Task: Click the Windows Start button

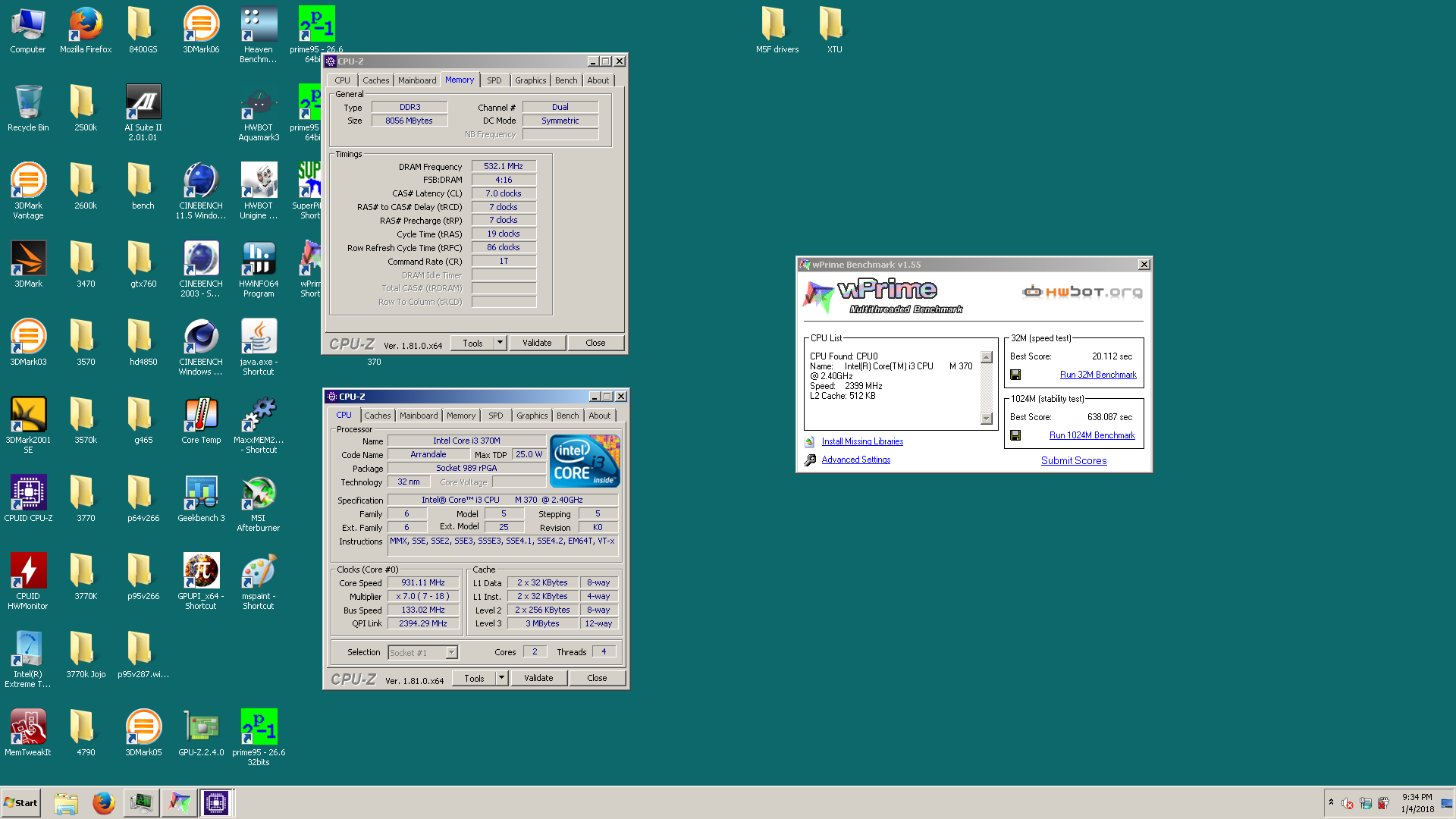Action: (21, 803)
